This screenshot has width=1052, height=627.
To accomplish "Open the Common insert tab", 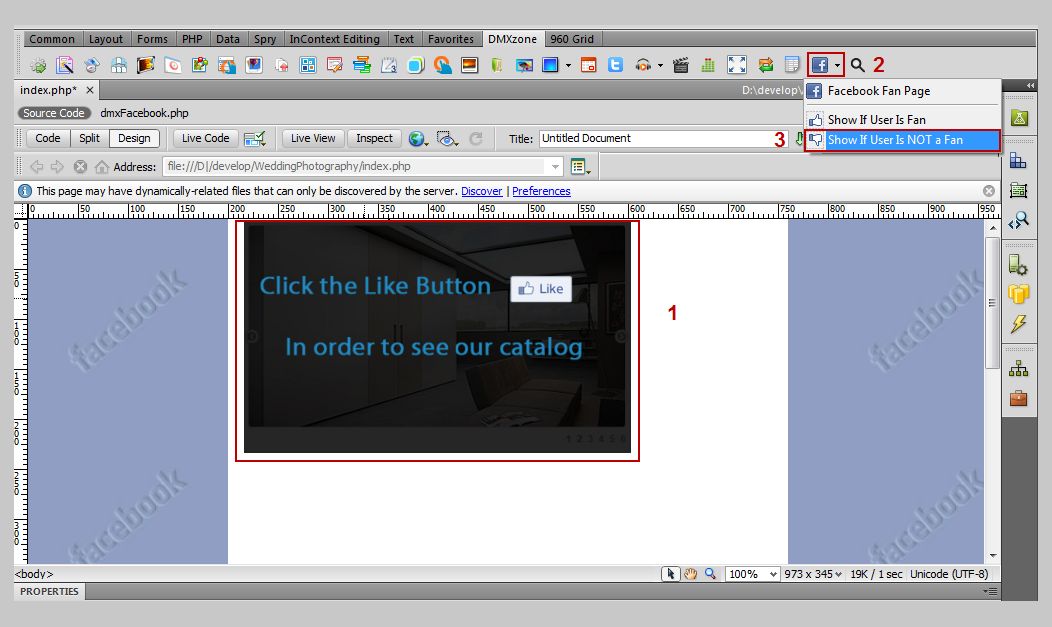I will (x=52, y=39).
